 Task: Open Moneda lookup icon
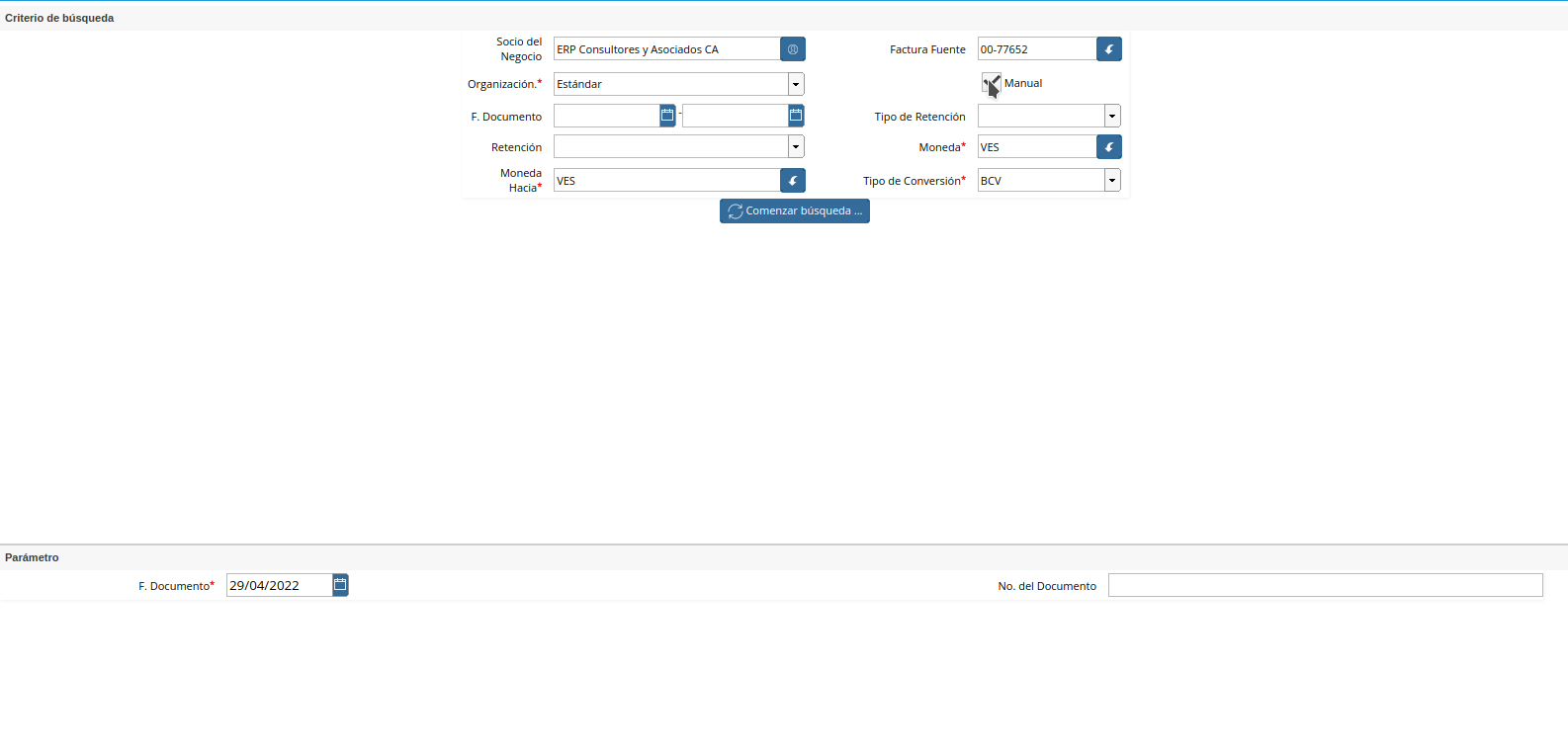[1109, 147]
